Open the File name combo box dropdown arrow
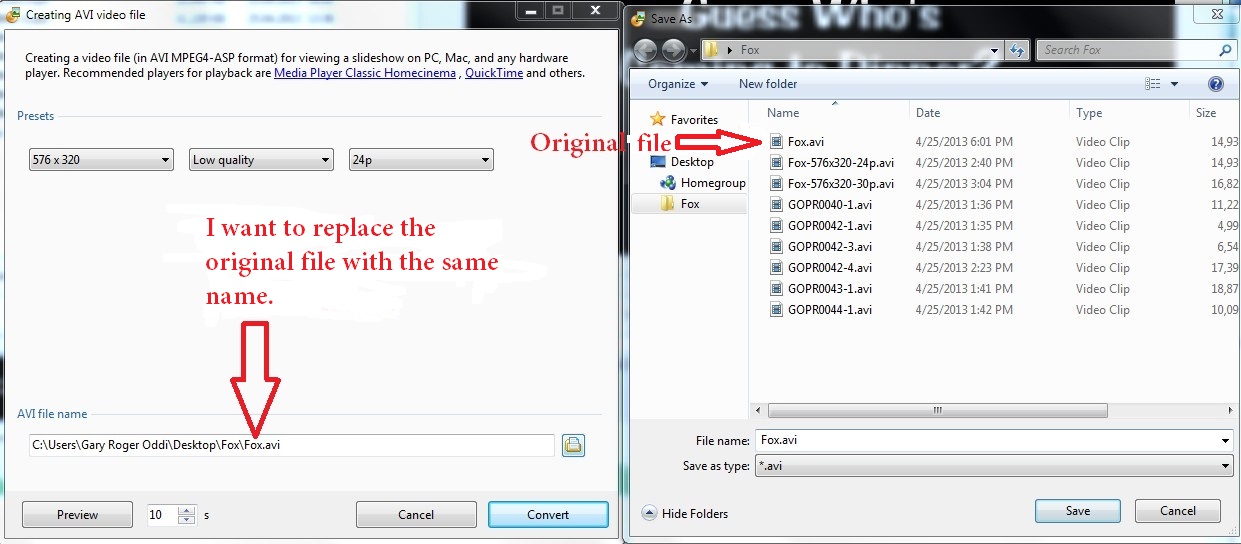The width and height of the screenshot is (1241, 544). click(1226, 441)
